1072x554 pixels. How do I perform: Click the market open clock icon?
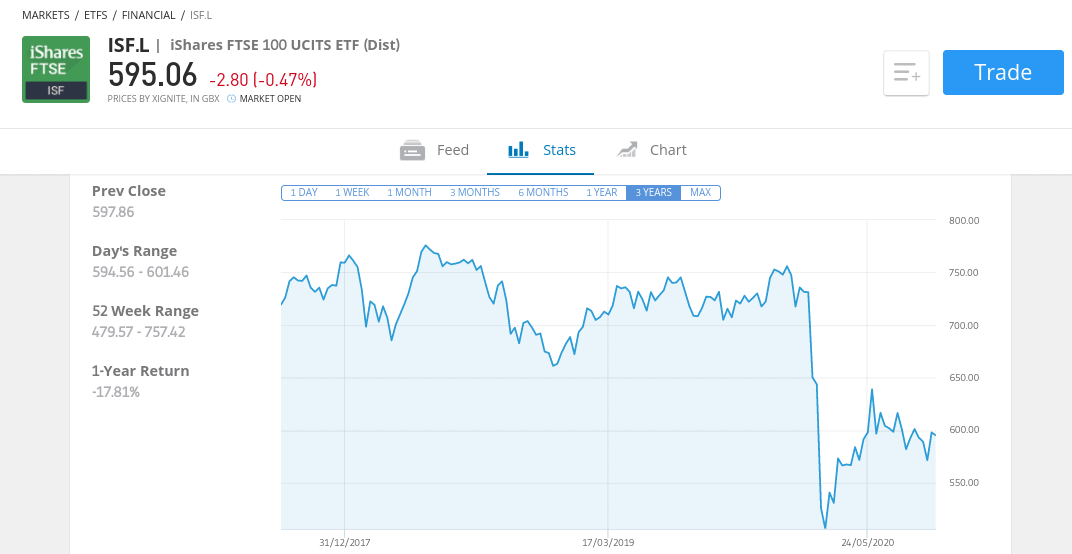(232, 99)
